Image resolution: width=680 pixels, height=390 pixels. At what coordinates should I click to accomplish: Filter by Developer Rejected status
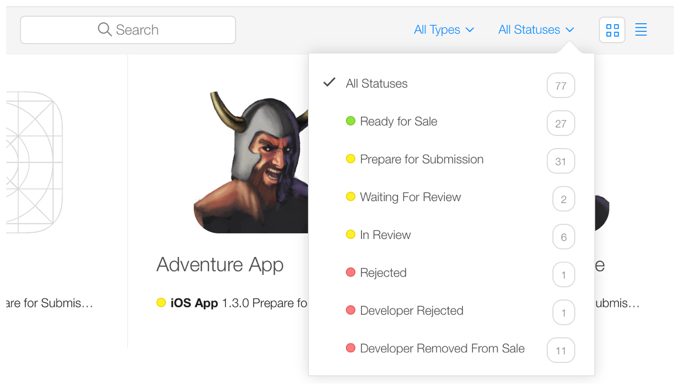click(451, 311)
